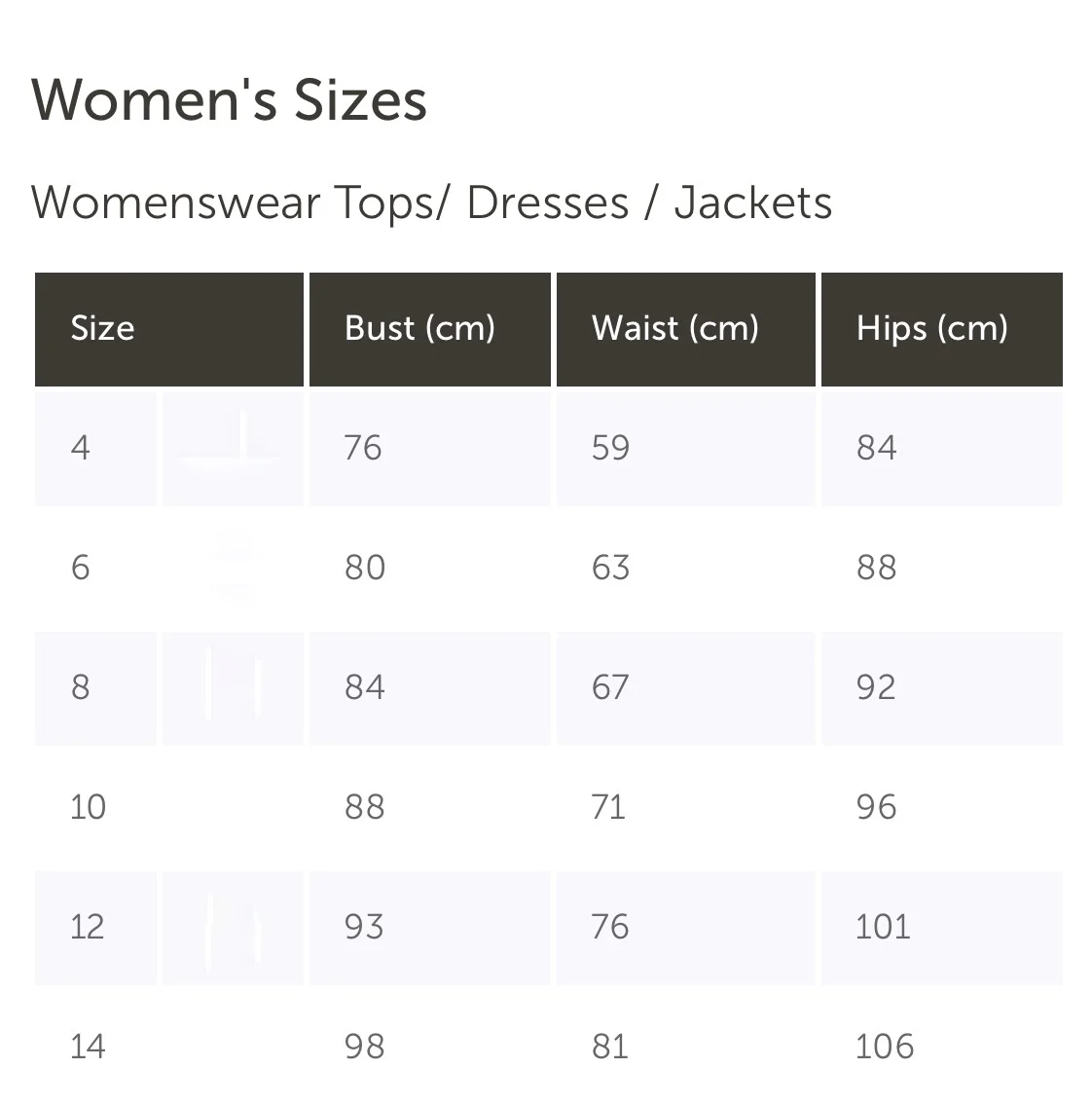Click bust value 76 for size 4

[x=363, y=448]
